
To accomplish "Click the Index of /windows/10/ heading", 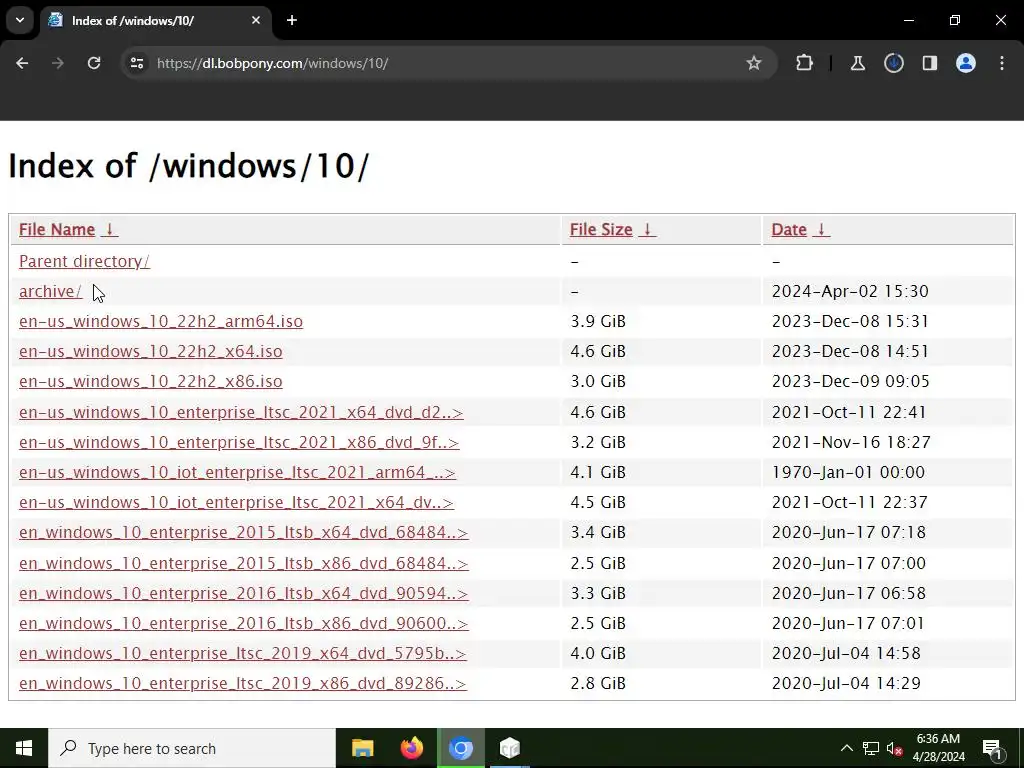I will (189, 166).
